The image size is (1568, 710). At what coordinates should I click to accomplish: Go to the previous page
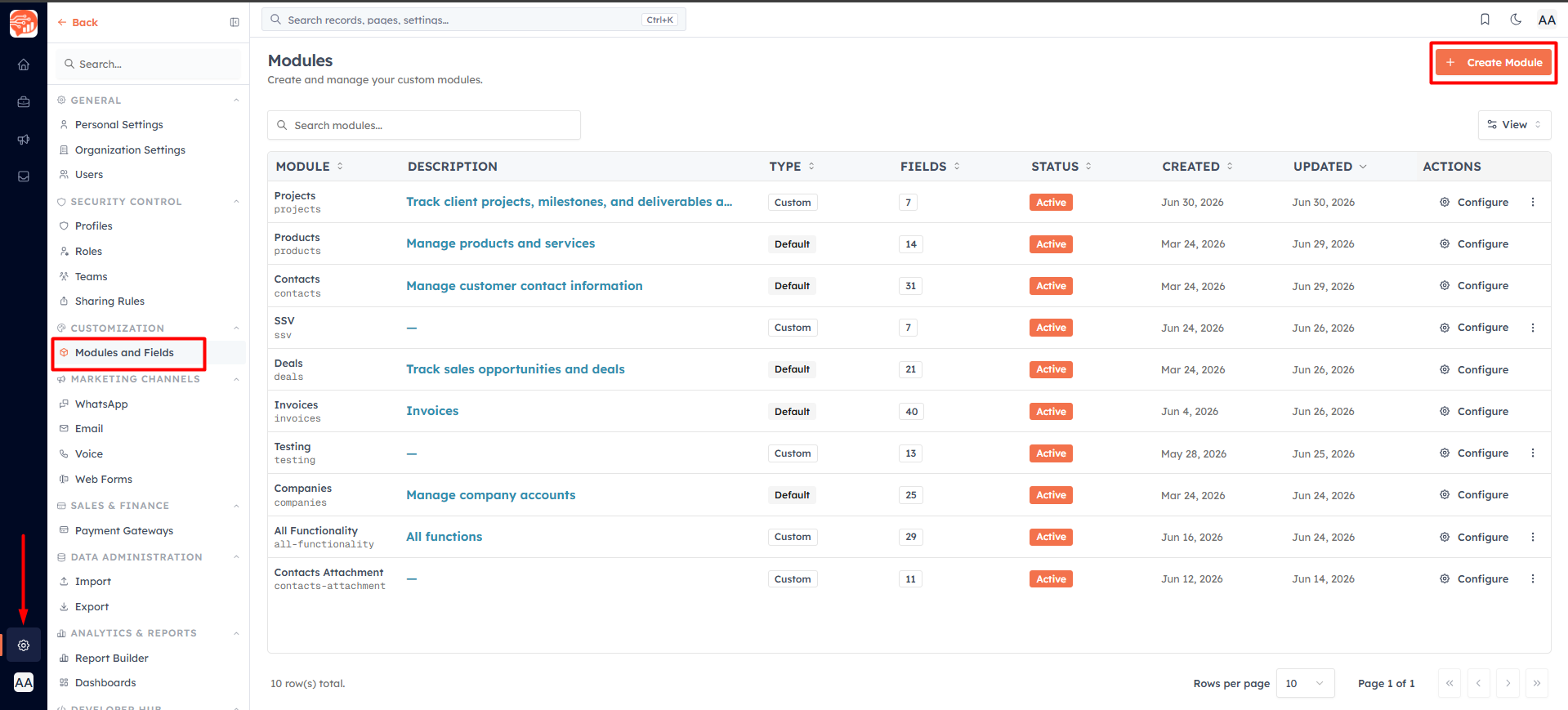click(1479, 683)
